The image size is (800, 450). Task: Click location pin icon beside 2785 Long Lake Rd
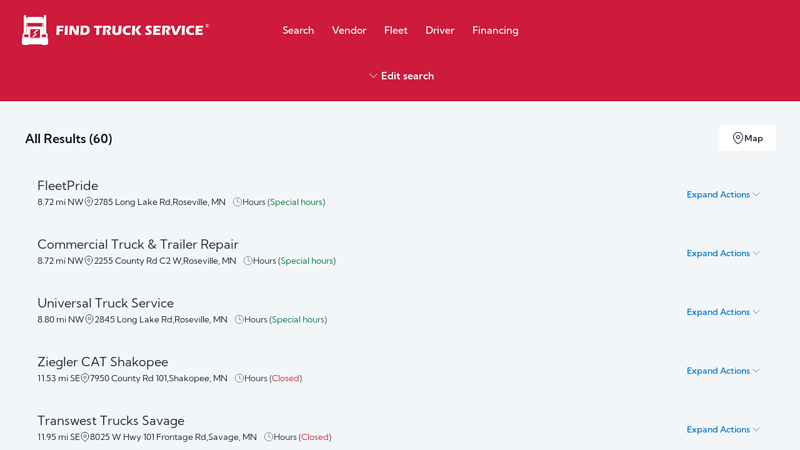click(x=89, y=202)
